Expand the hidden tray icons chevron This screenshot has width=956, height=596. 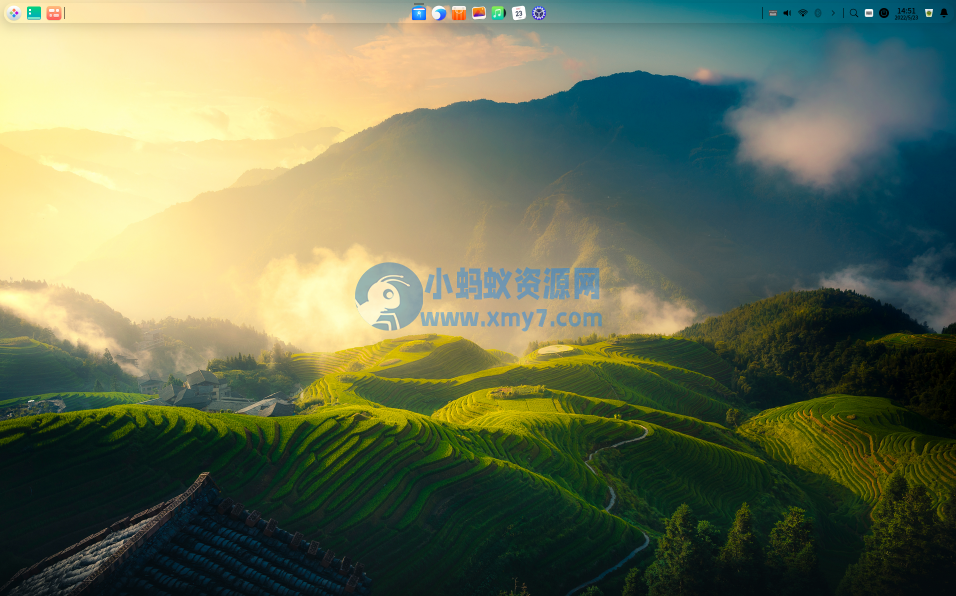point(834,13)
